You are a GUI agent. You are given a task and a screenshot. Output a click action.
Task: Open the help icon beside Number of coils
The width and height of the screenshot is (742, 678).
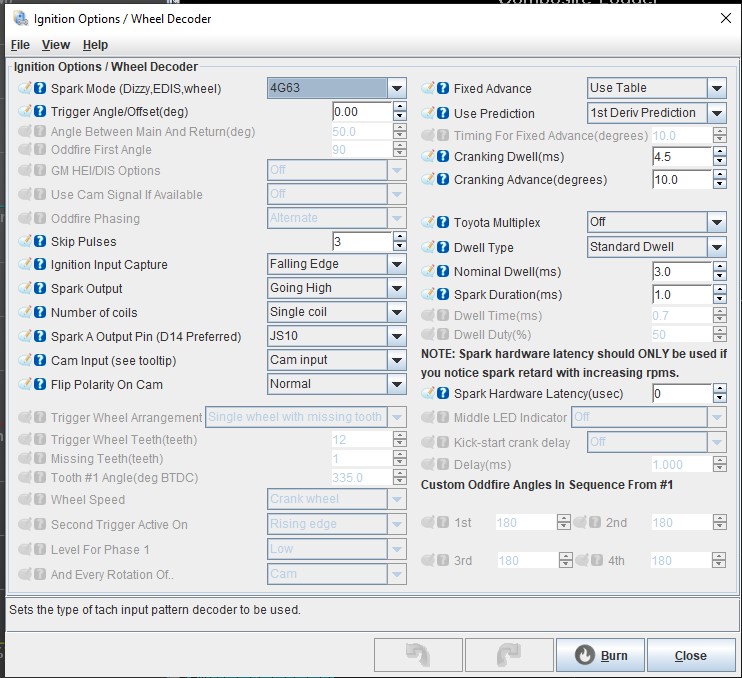[x=41, y=313]
